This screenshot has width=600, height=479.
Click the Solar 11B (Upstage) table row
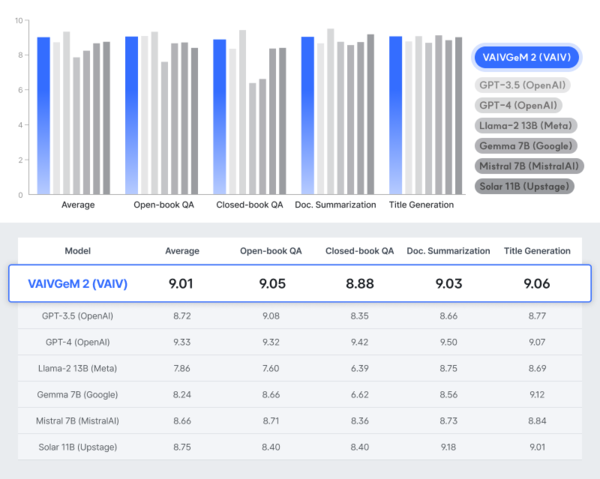(x=300, y=447)
